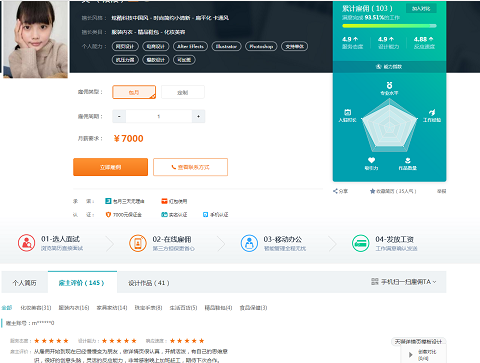The height and width of the screenshot is (363, 480).
Task: Click the calendar icon on radar chart
Action: click(347, 112)
